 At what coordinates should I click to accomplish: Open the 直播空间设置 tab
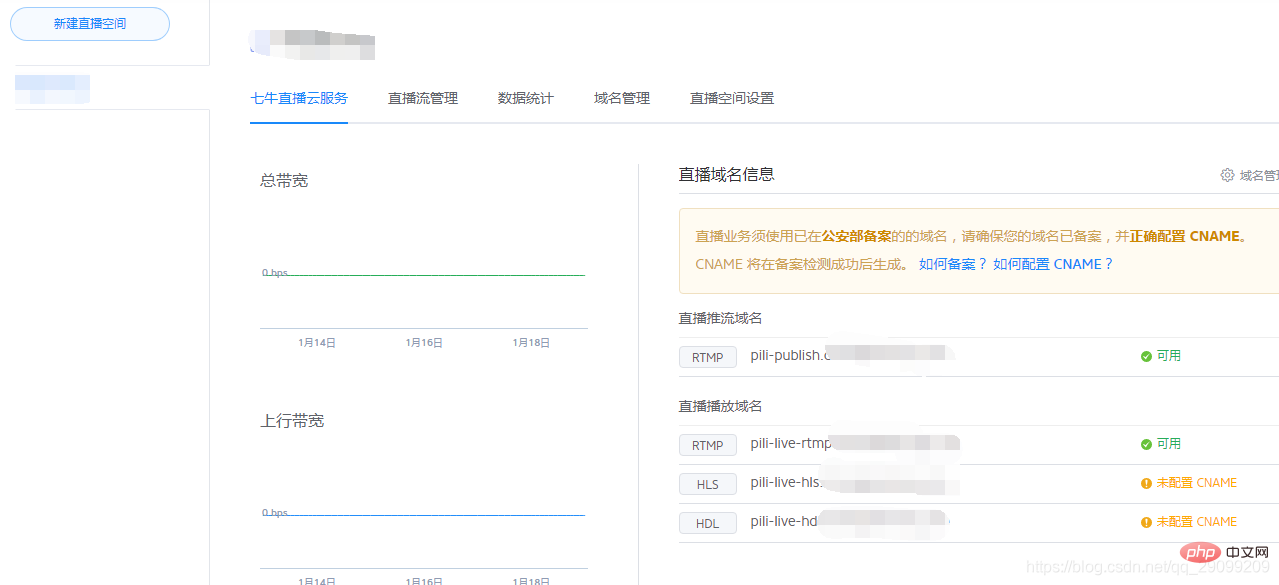click(x=731, y=98)
